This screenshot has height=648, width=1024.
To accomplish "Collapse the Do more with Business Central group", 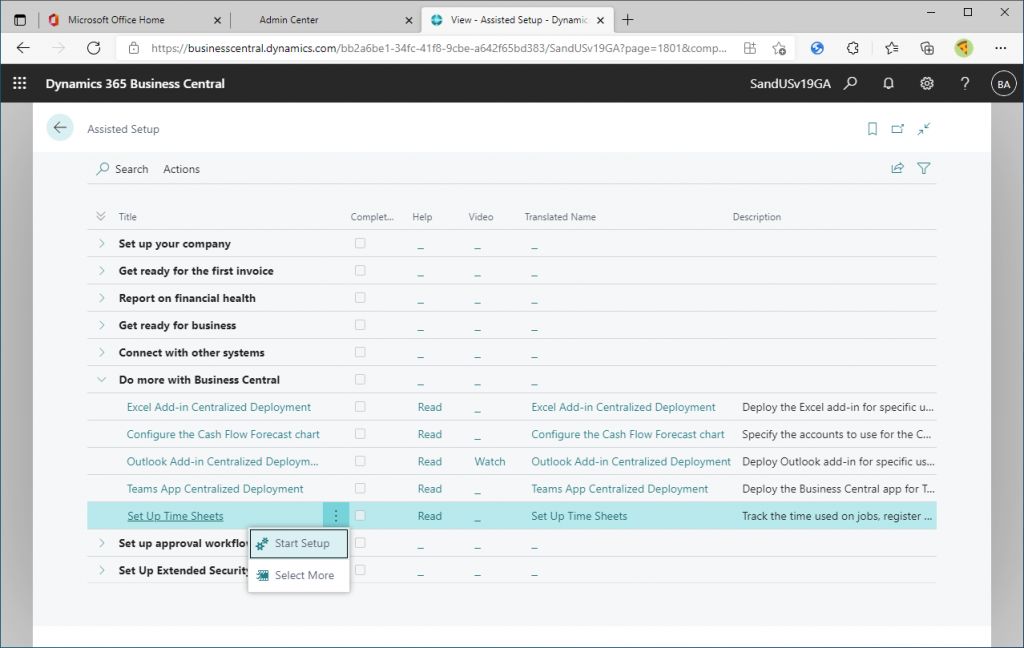I will (x=101, y=380).
